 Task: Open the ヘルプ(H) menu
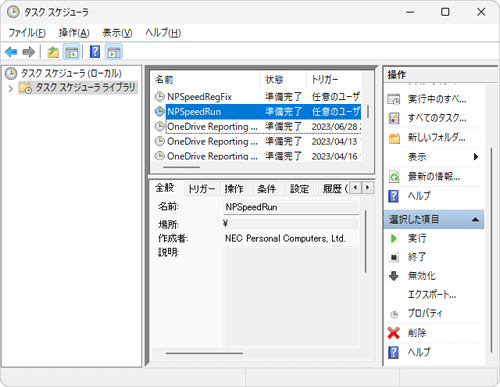point(163,33)
